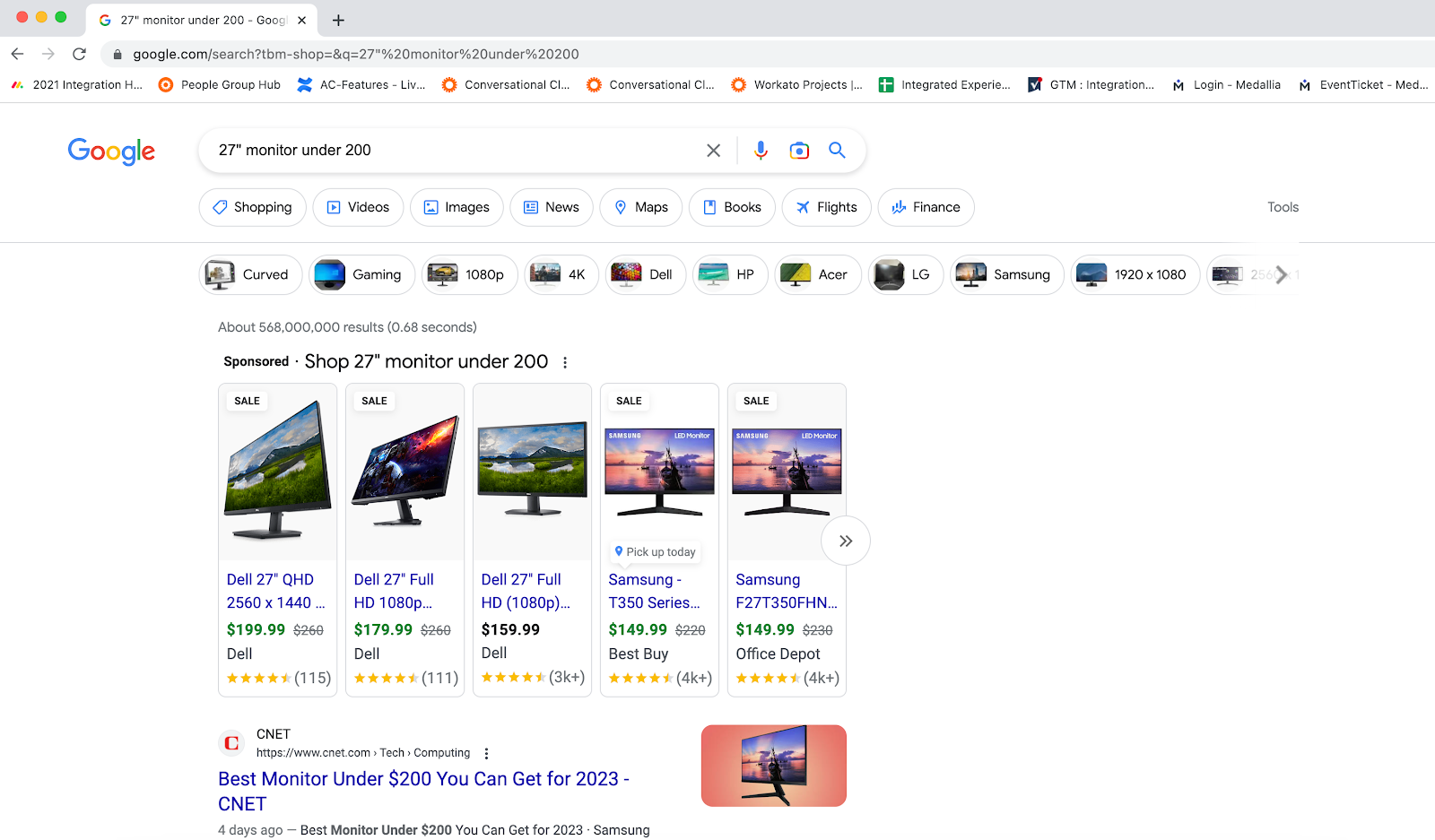Image resolution: width=1435 pixels, height=840 pixels.
Task: Open the Office Depot Samsung monitor image
Action: pyautogui.click(x=787, y=472)
